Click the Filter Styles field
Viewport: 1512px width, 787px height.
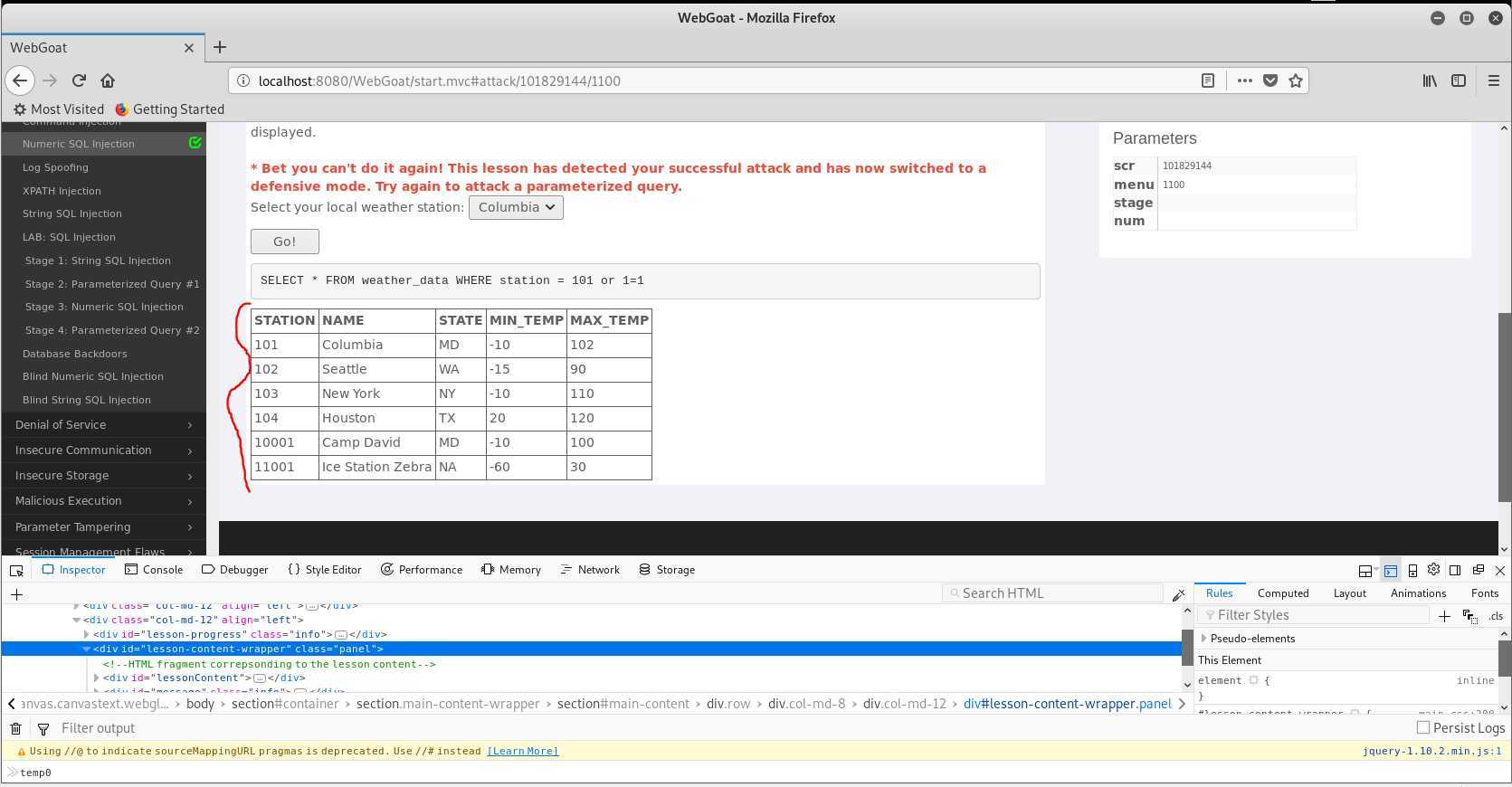click(x=1313, y=615)
